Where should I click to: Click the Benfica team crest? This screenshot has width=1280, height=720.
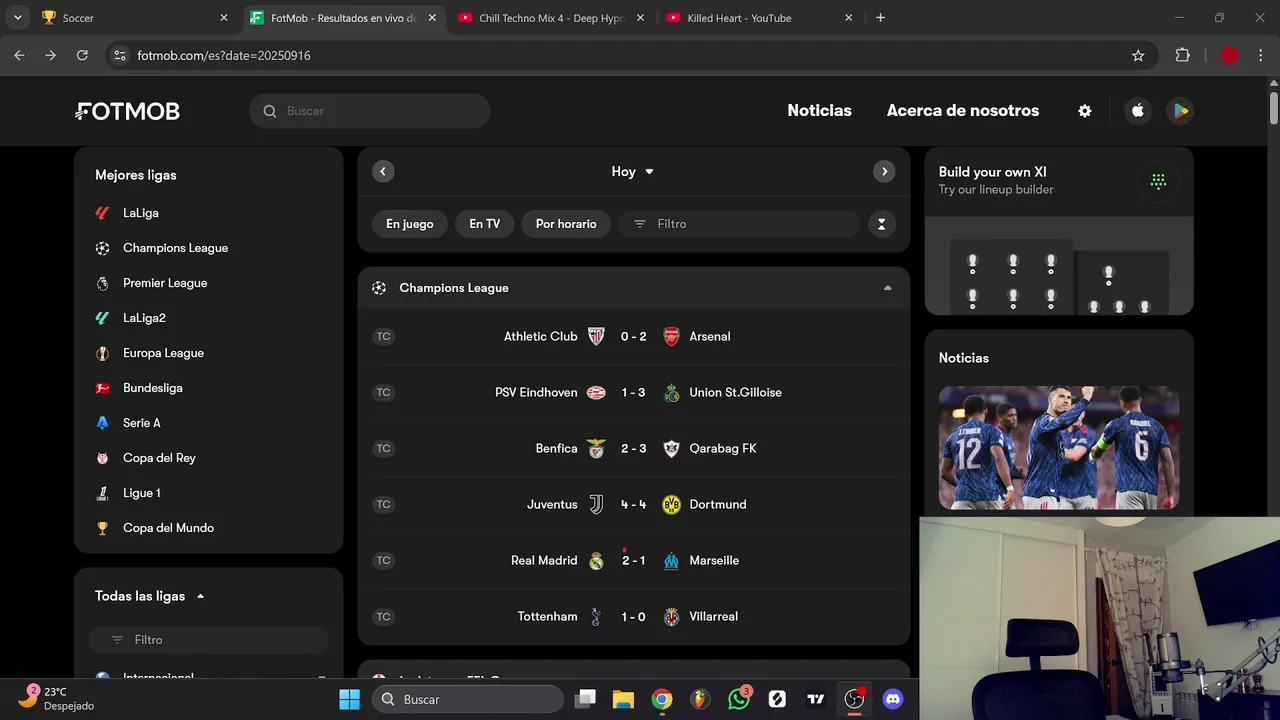click(596, 448)
